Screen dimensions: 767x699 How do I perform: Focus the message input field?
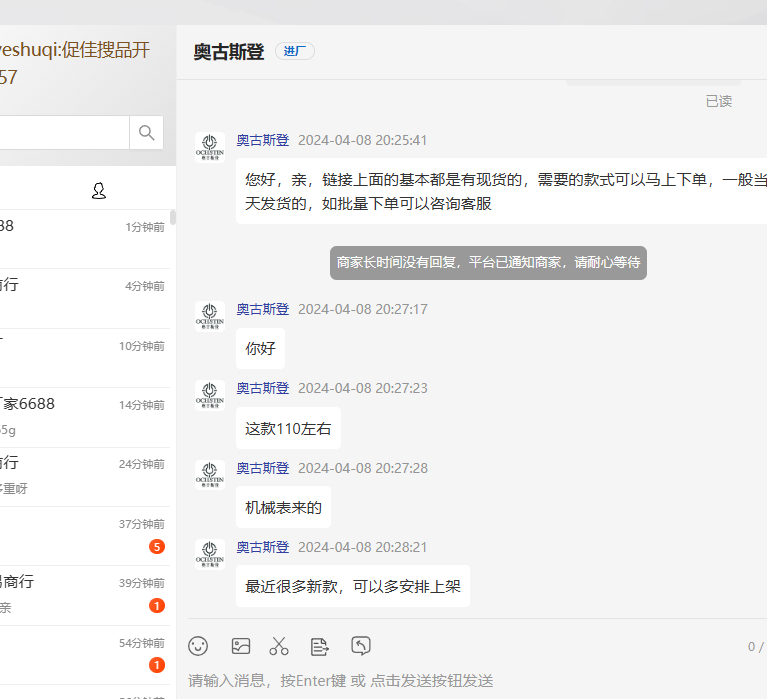coord(470,681)
